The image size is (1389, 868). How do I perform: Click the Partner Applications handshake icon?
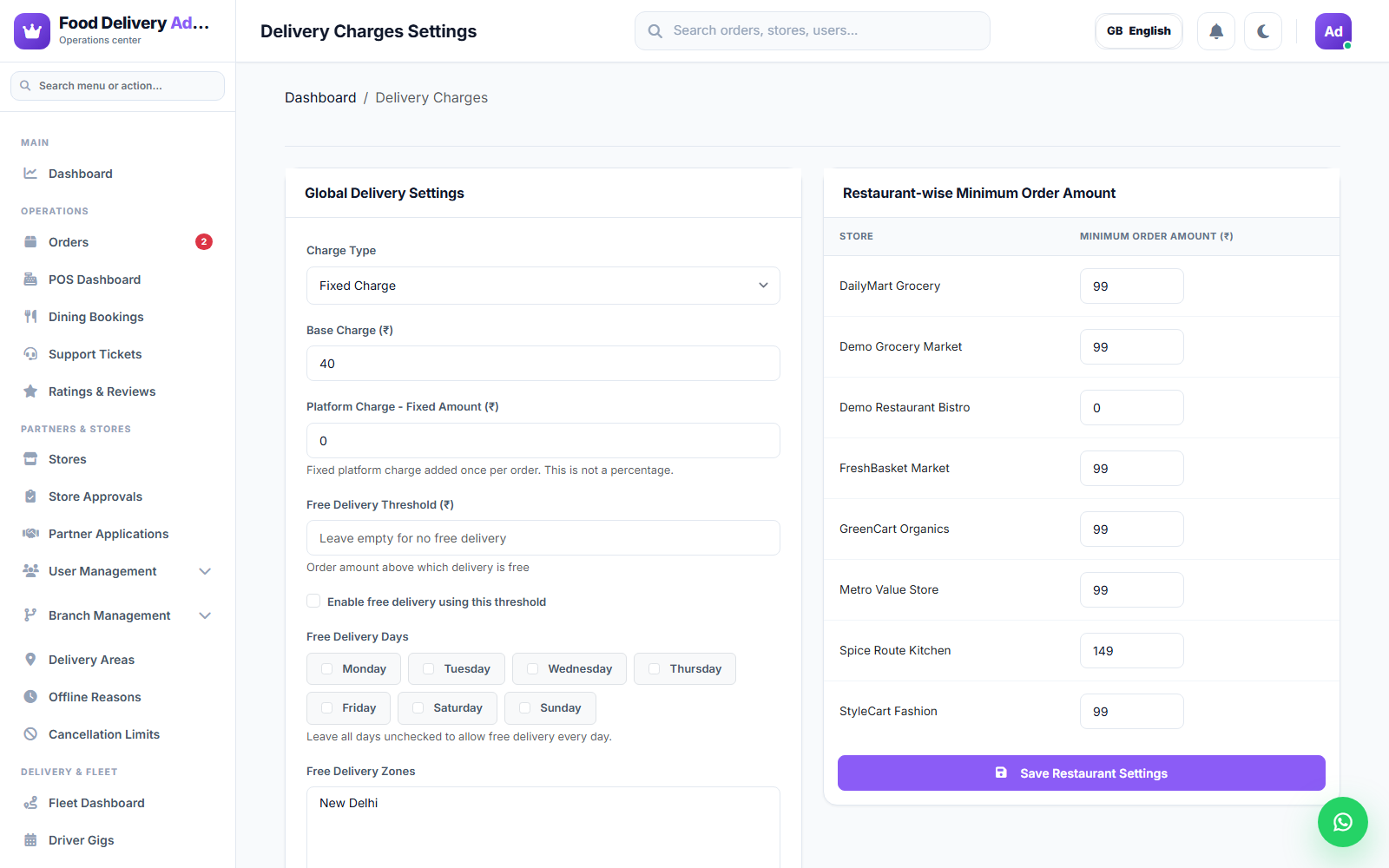pyautogui.click(x=30, y=533)
